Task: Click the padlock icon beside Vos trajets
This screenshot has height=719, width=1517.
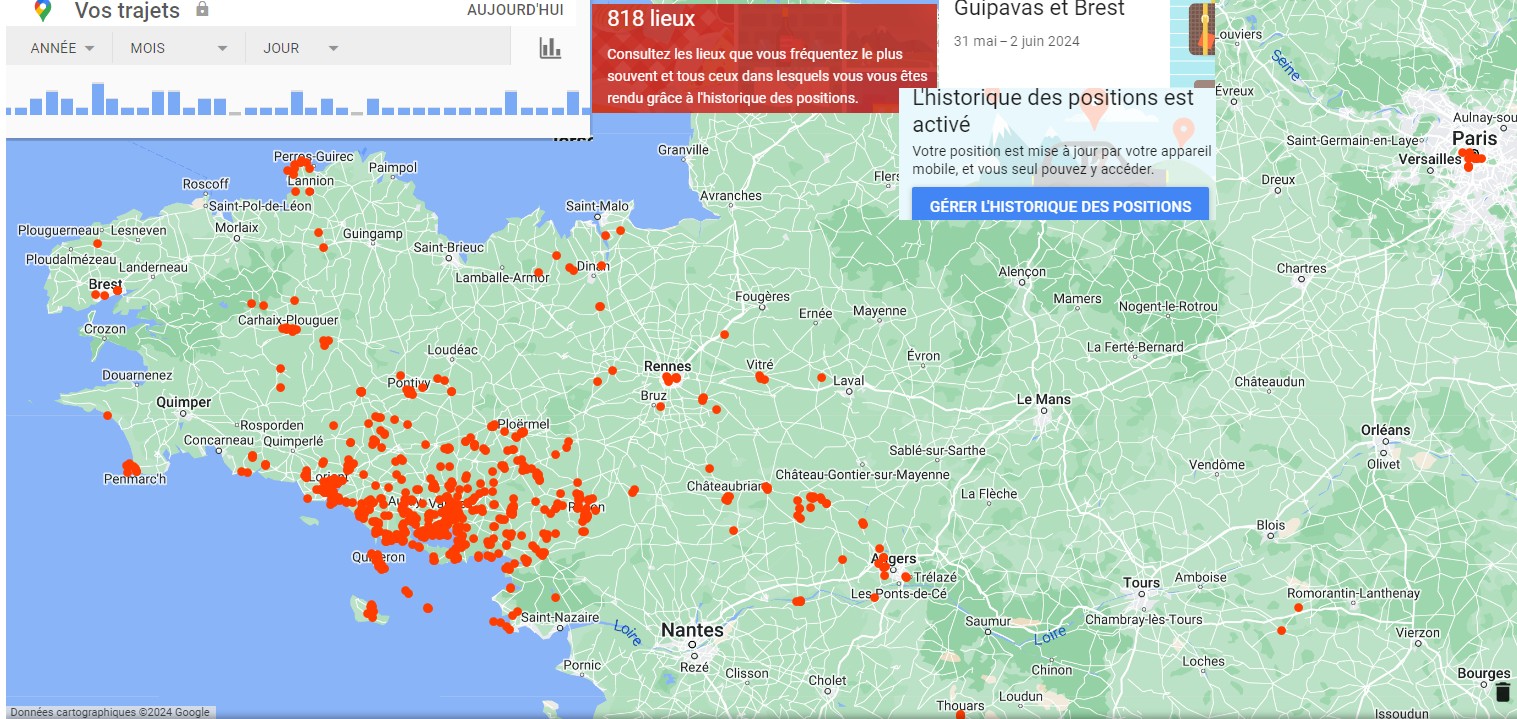Action: click(202, 10)
